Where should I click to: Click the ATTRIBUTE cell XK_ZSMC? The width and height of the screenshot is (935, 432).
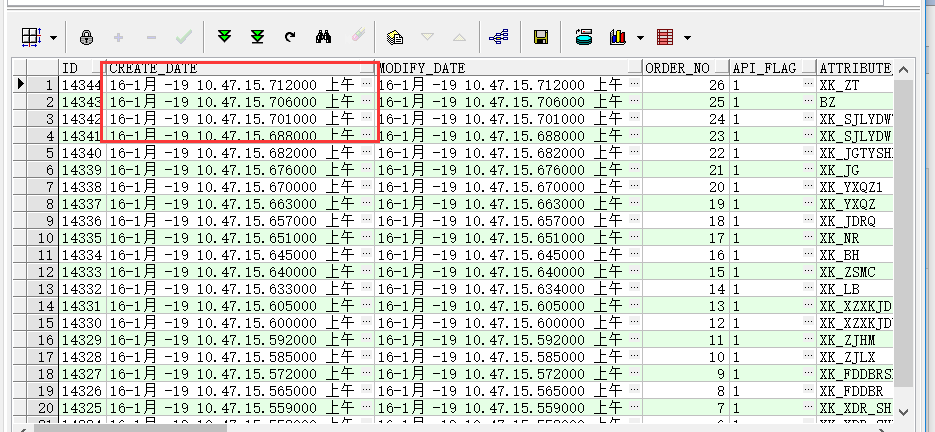coord(855,273)
